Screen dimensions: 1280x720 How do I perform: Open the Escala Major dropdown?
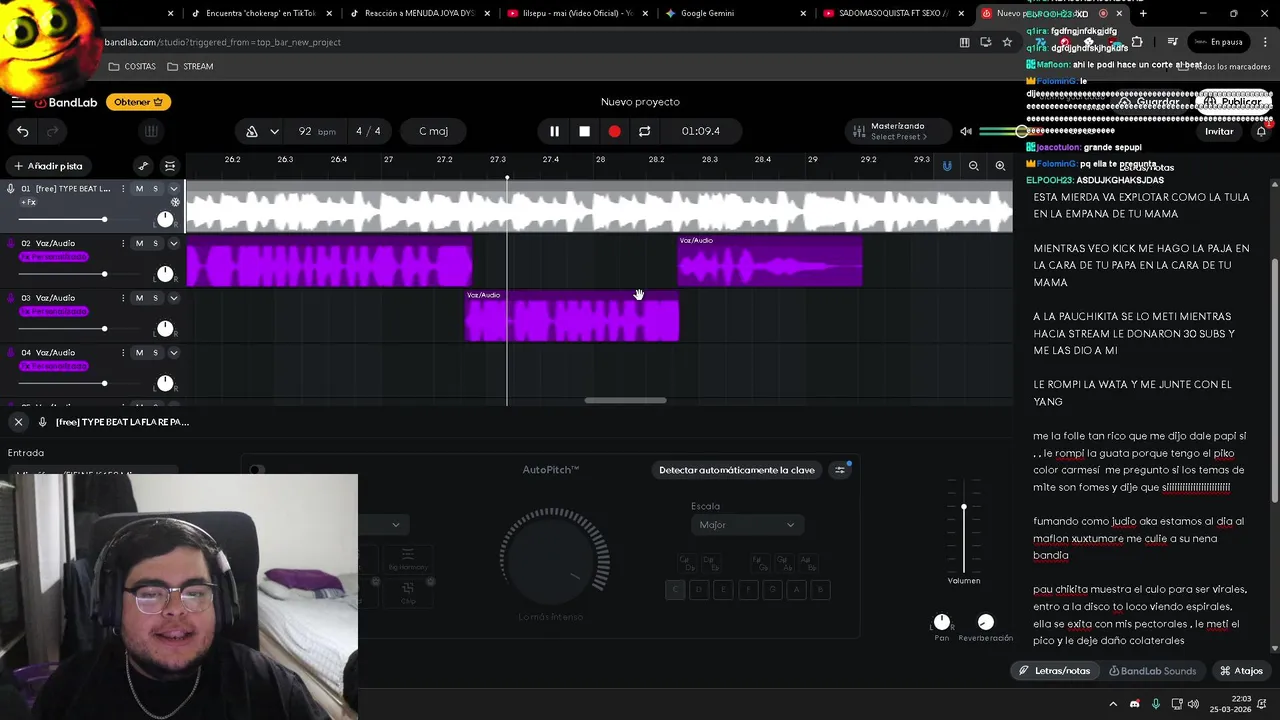coord(747,525)
